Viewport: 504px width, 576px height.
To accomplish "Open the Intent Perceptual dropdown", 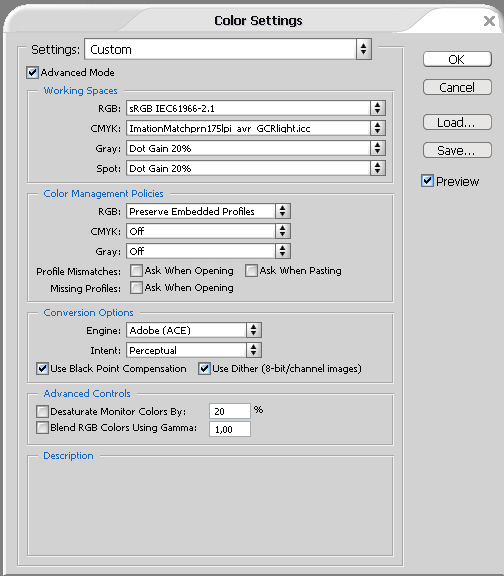I will click(x=194, y=350).
